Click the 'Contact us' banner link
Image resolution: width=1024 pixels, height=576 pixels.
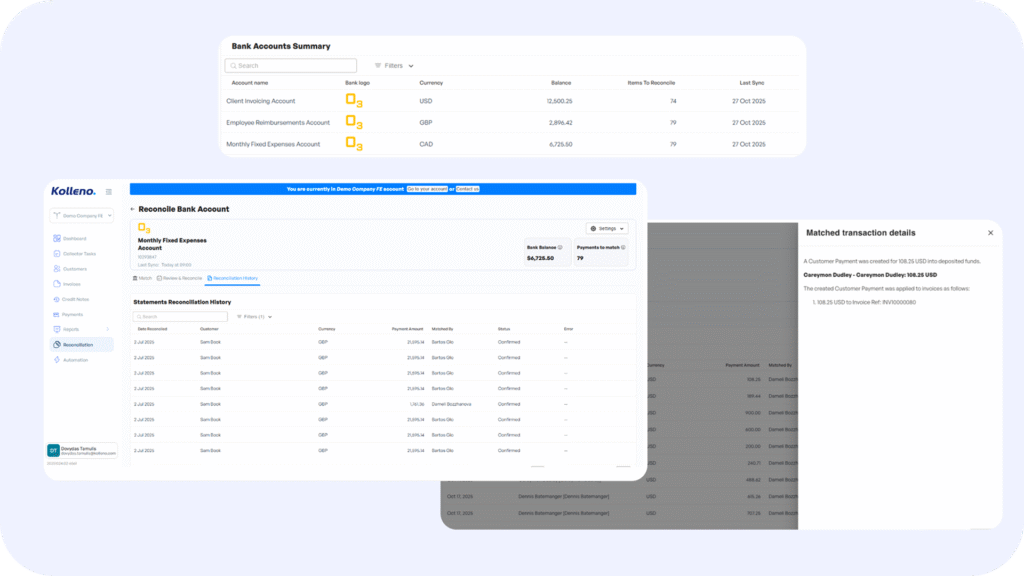click(467, 188)
